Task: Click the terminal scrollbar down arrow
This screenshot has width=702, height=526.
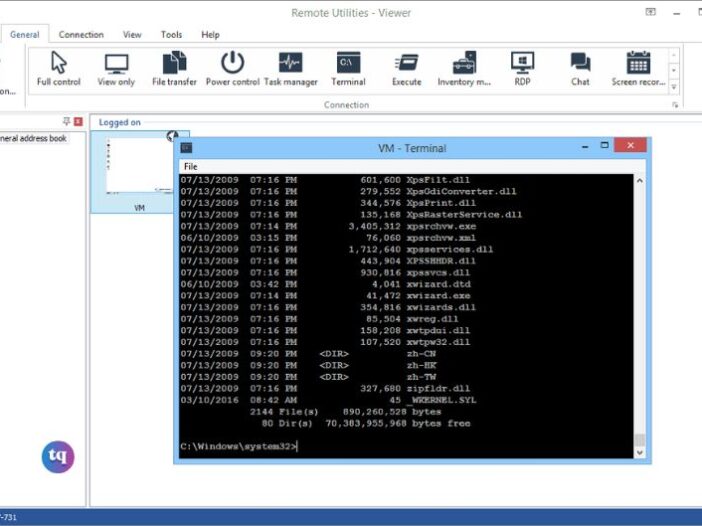Action: [640, 453]
